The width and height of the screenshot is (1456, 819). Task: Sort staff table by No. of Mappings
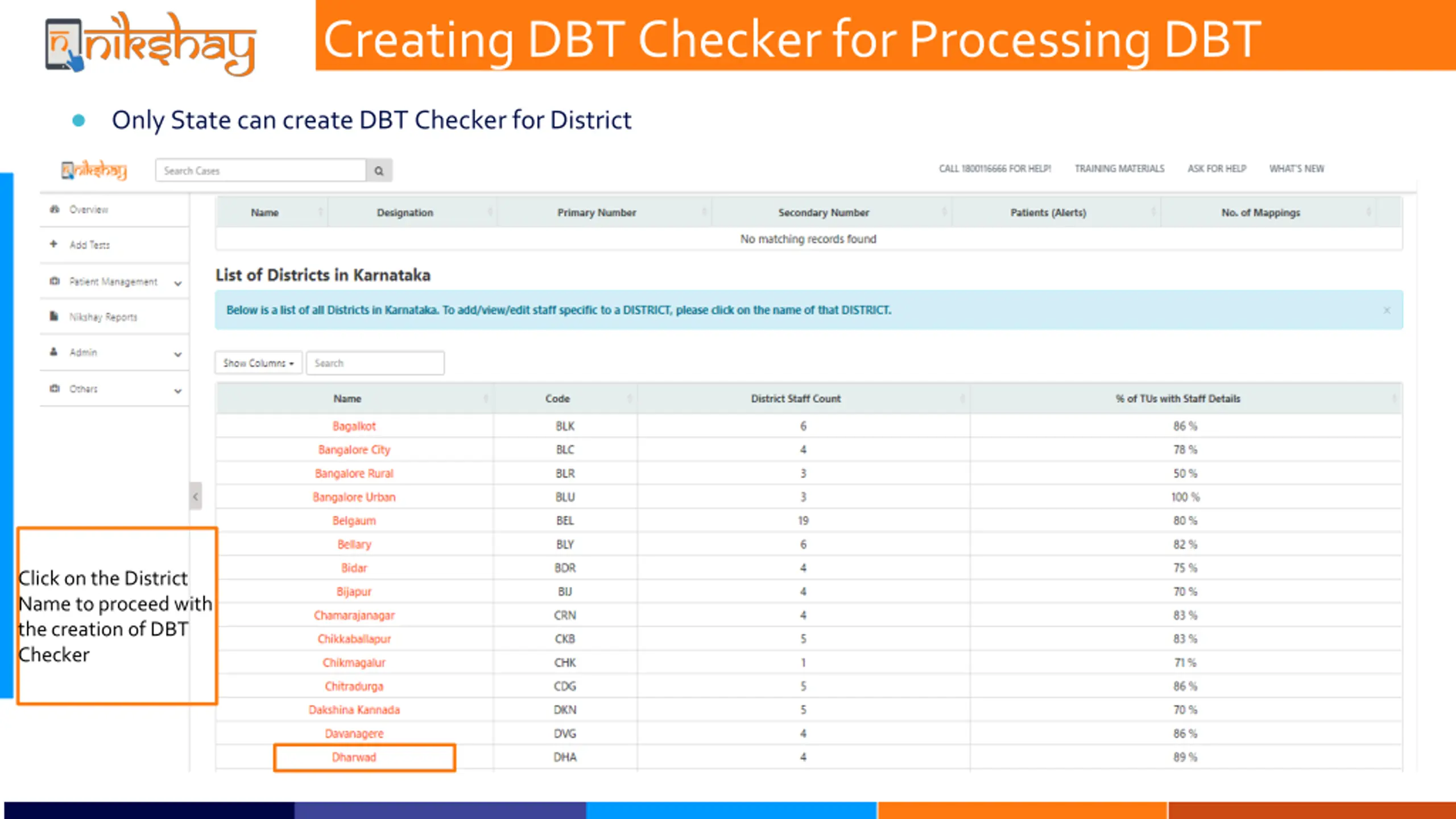(1268, 212)
